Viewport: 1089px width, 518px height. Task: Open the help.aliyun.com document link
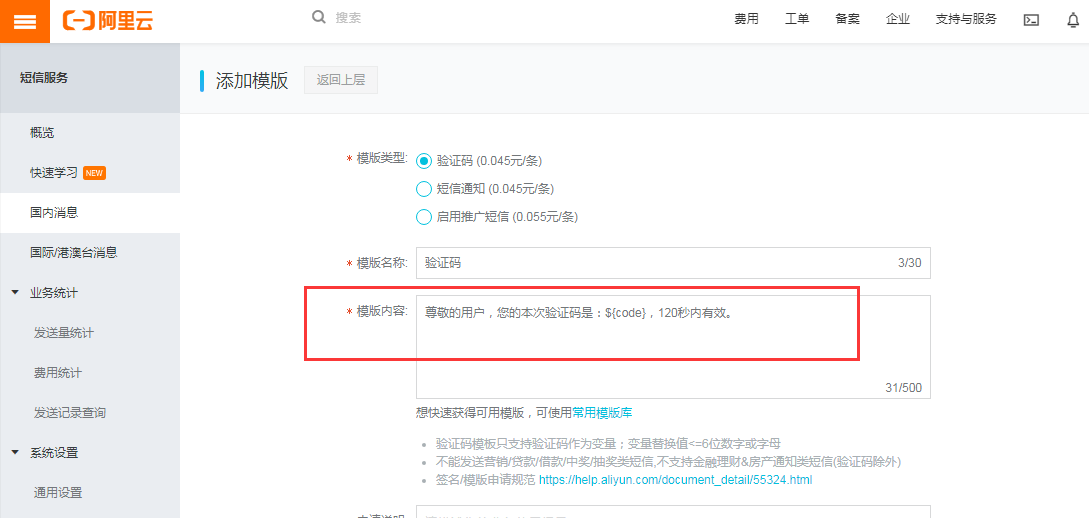point(676,480)
